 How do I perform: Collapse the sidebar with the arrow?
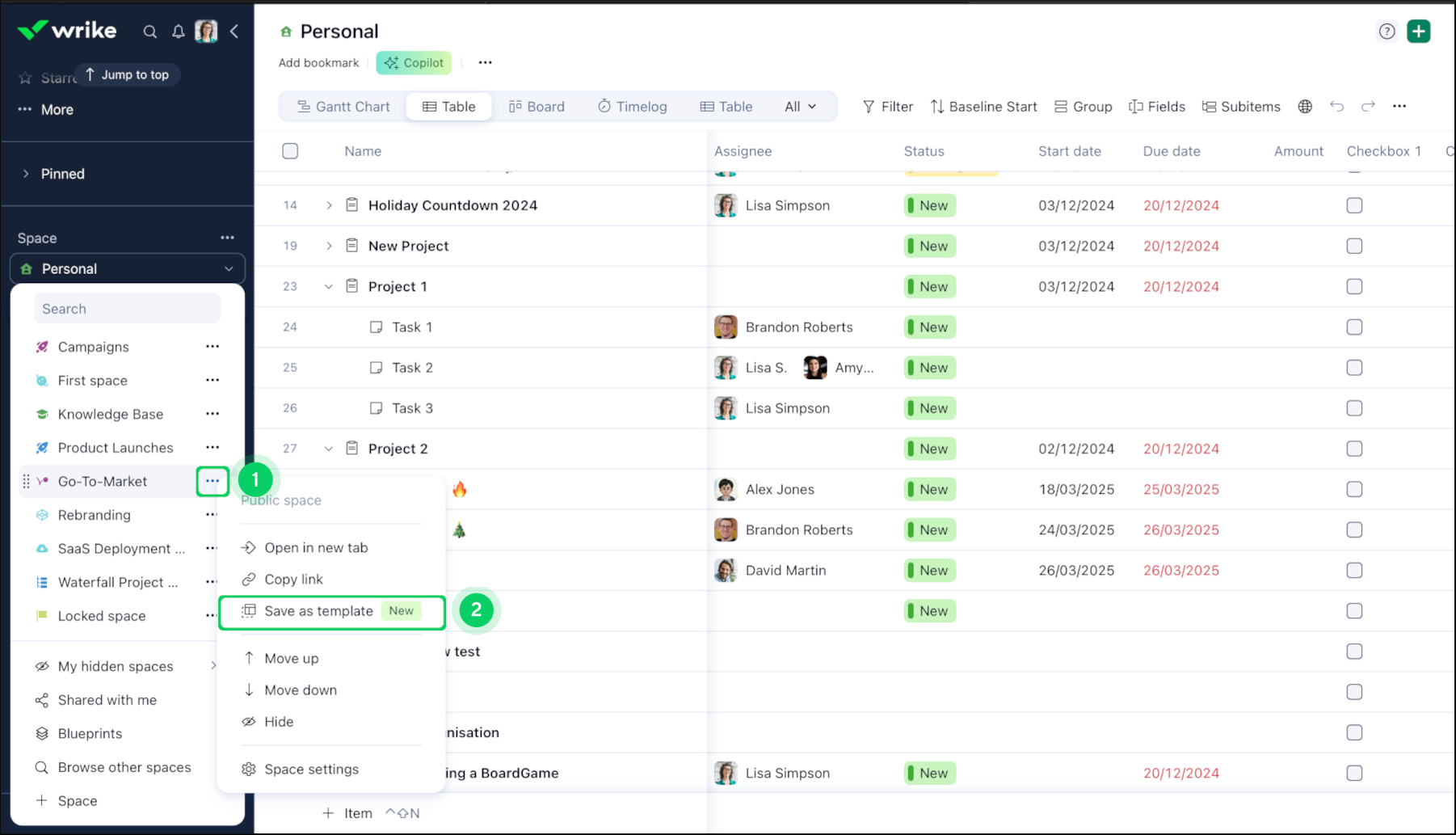coord(234,32)
